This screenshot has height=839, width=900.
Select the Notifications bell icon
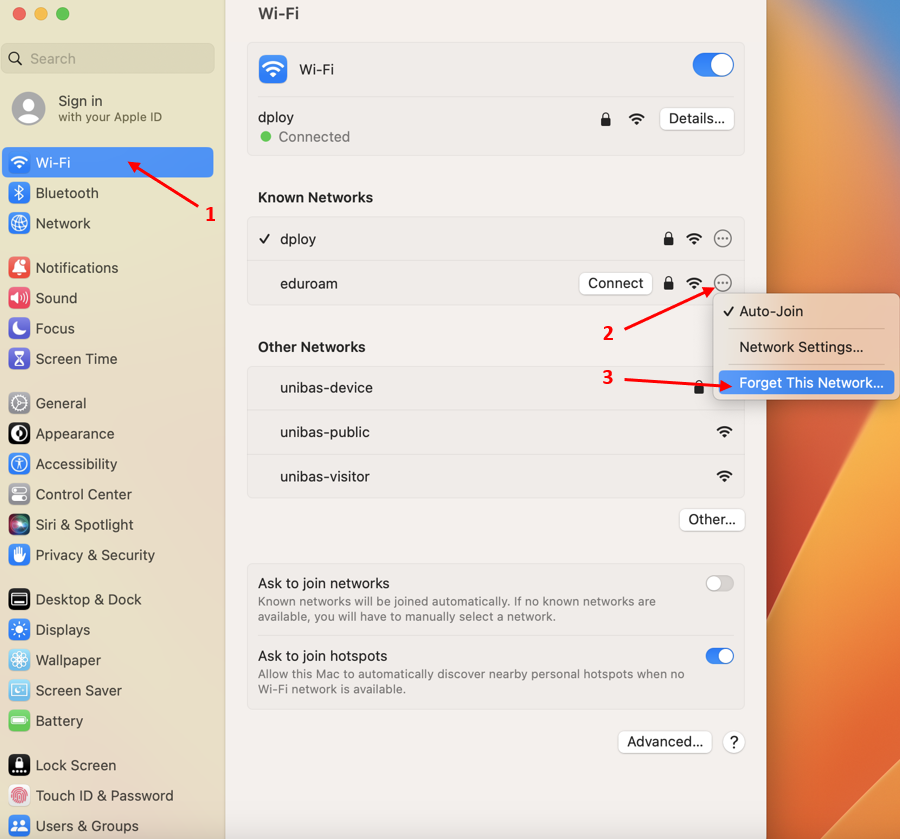pyautogui.click(x=19, y=268)
